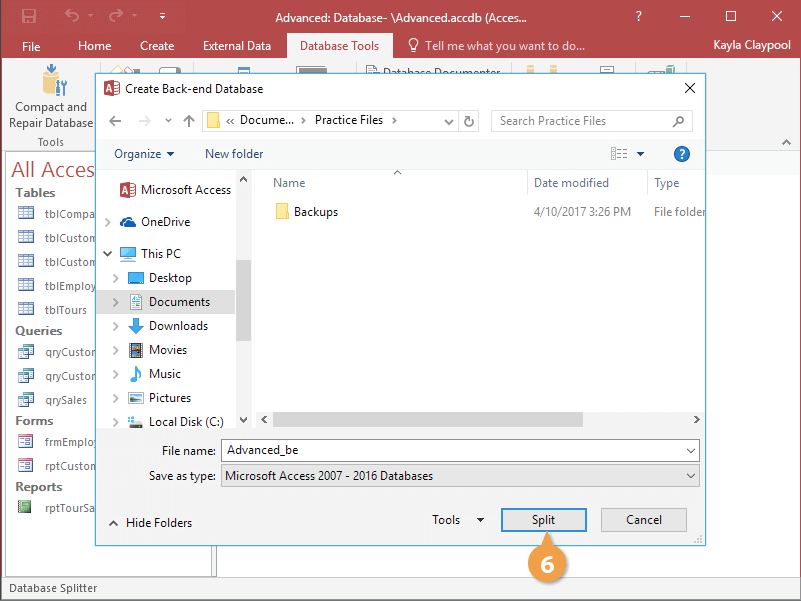
Task: Click the search magnifier icon in the dialog
Action: [x=678, y=121]
